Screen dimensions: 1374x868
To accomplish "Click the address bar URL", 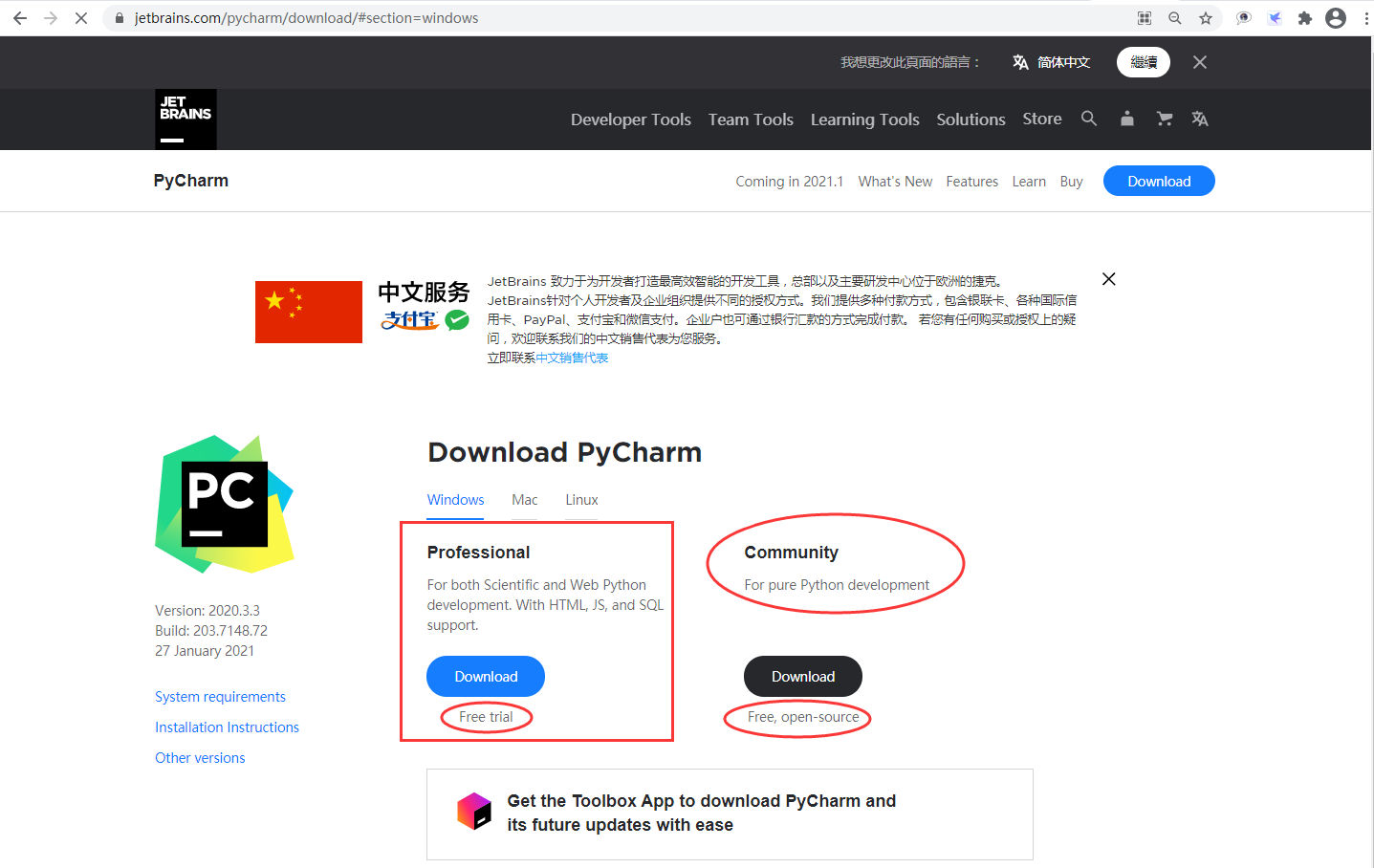I will (x=306, y=18).
